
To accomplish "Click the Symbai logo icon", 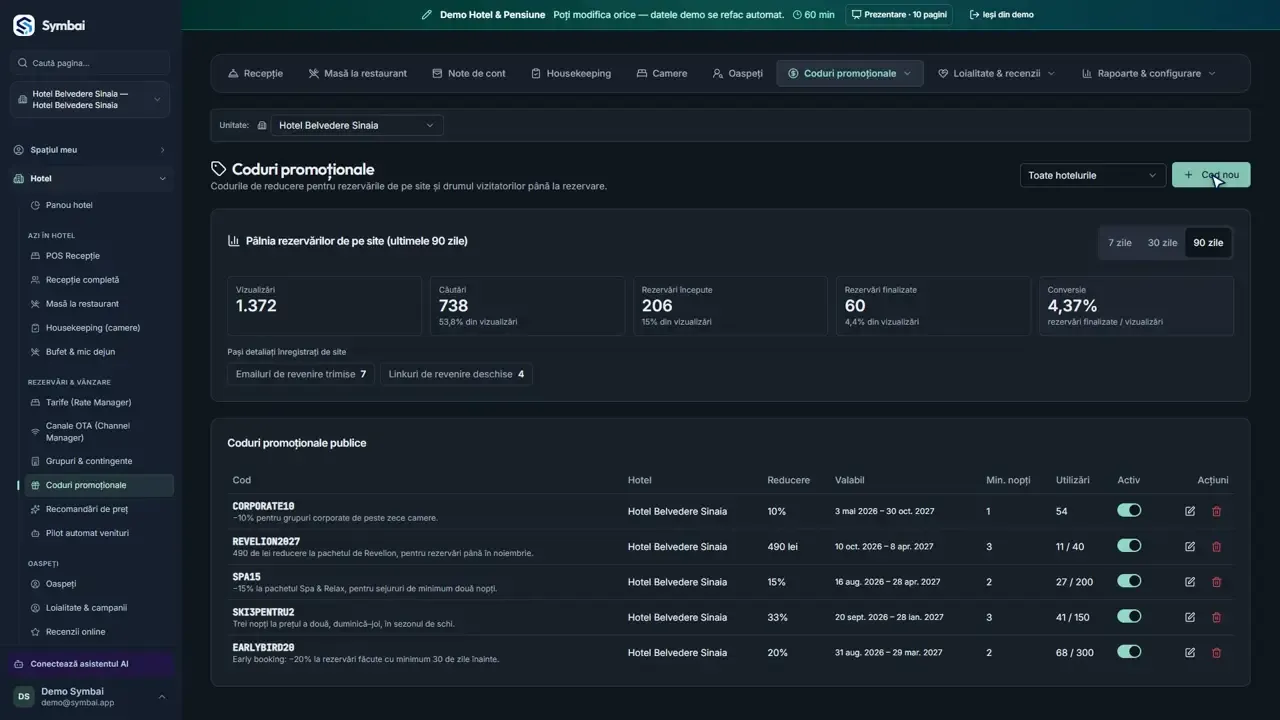I will tap(23, 25).
